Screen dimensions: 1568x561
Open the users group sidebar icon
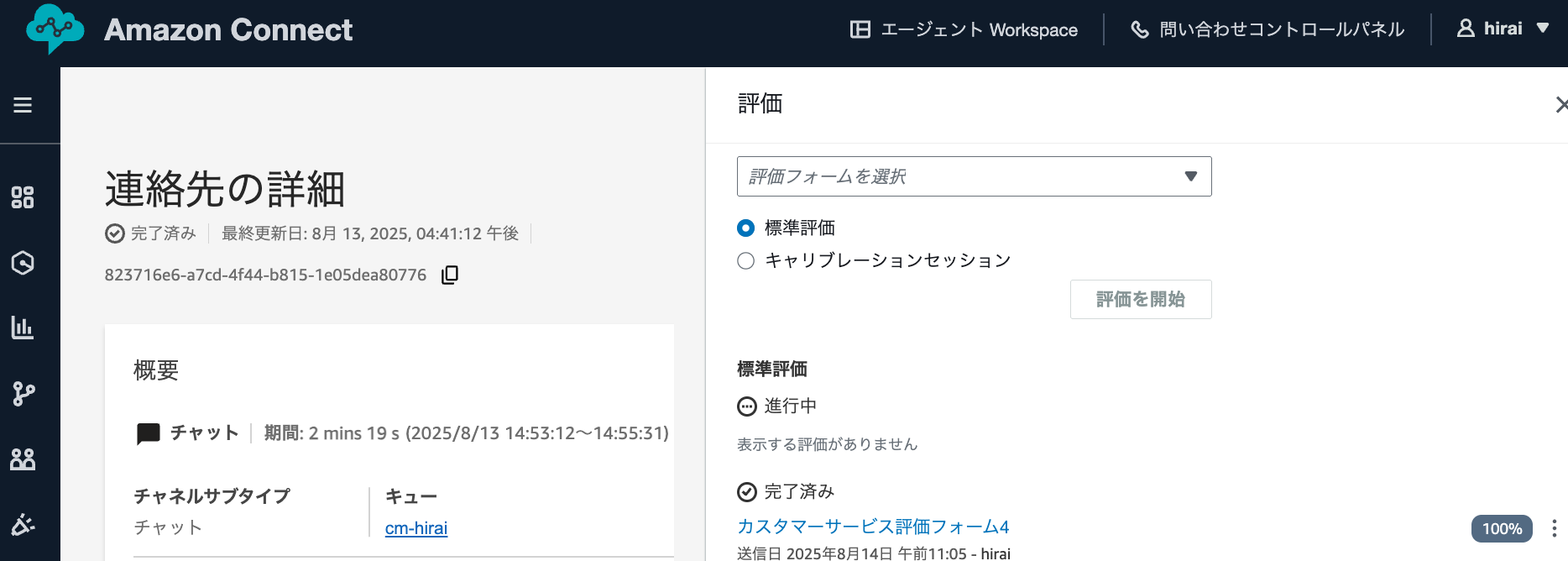click(x=23, y=459)
